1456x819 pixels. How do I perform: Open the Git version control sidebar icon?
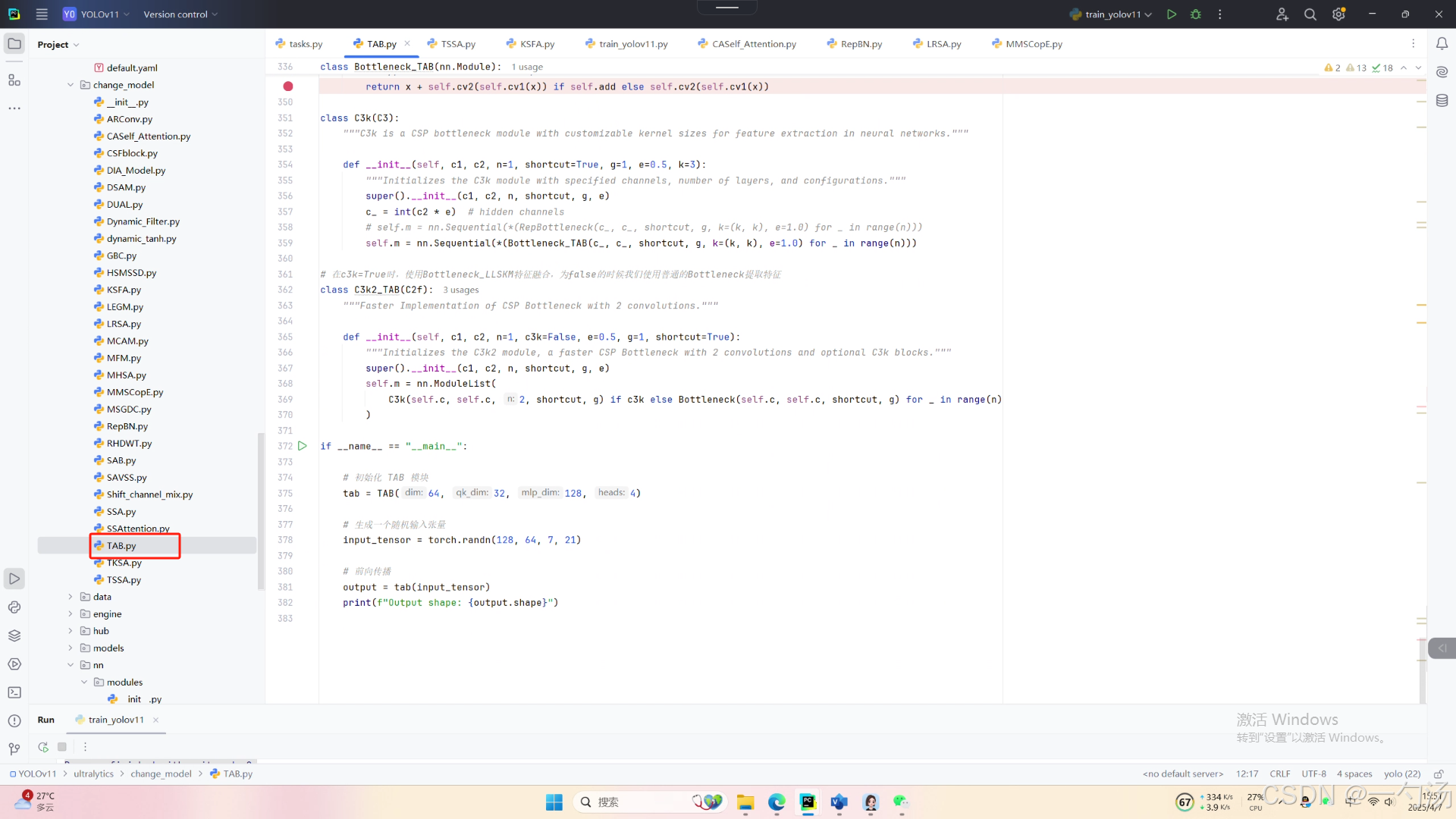coord(14,749)
